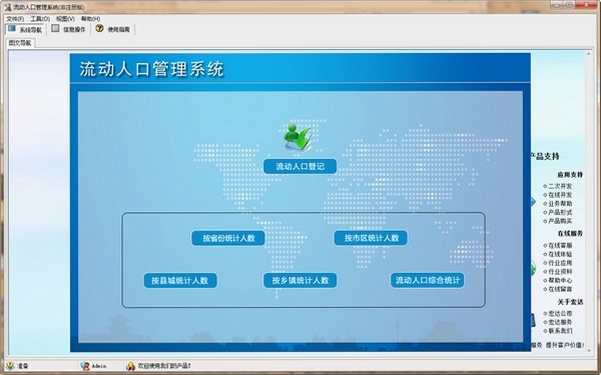Click the 准备 status bar icon
Image resolution: width=601 pixels, height=375 pixels.
10,366
